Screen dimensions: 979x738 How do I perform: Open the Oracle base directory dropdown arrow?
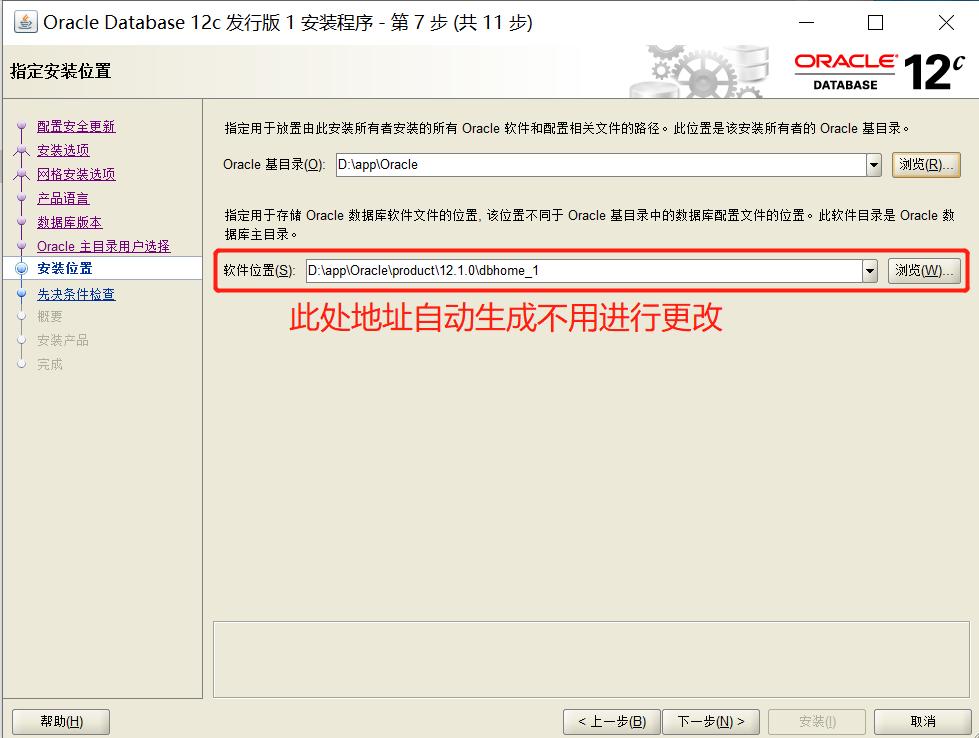point(873,165)
